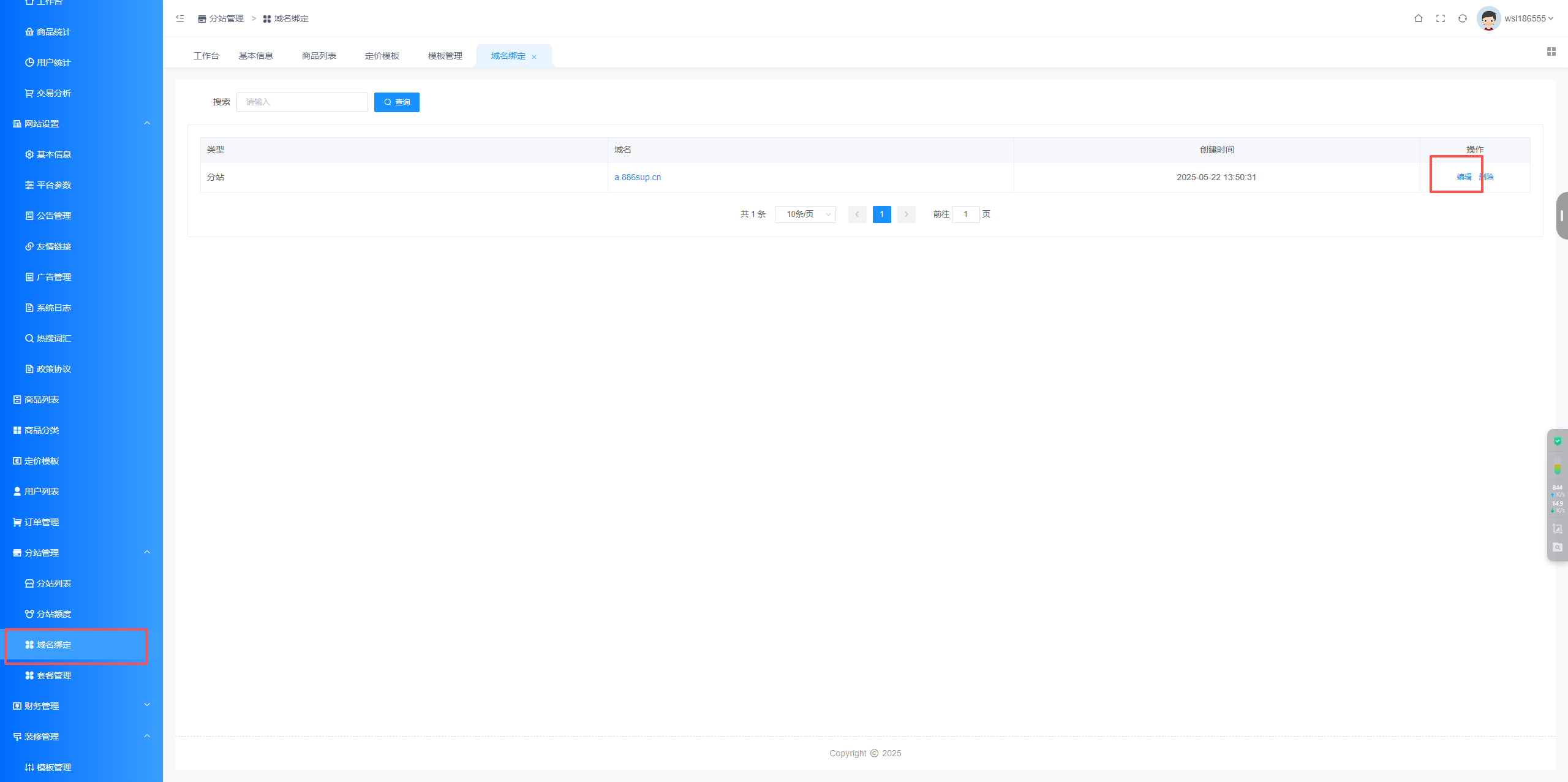Open the a.886sup.cn domain link
Viewport: 1568px width, 782px height.
click(637, 177)
